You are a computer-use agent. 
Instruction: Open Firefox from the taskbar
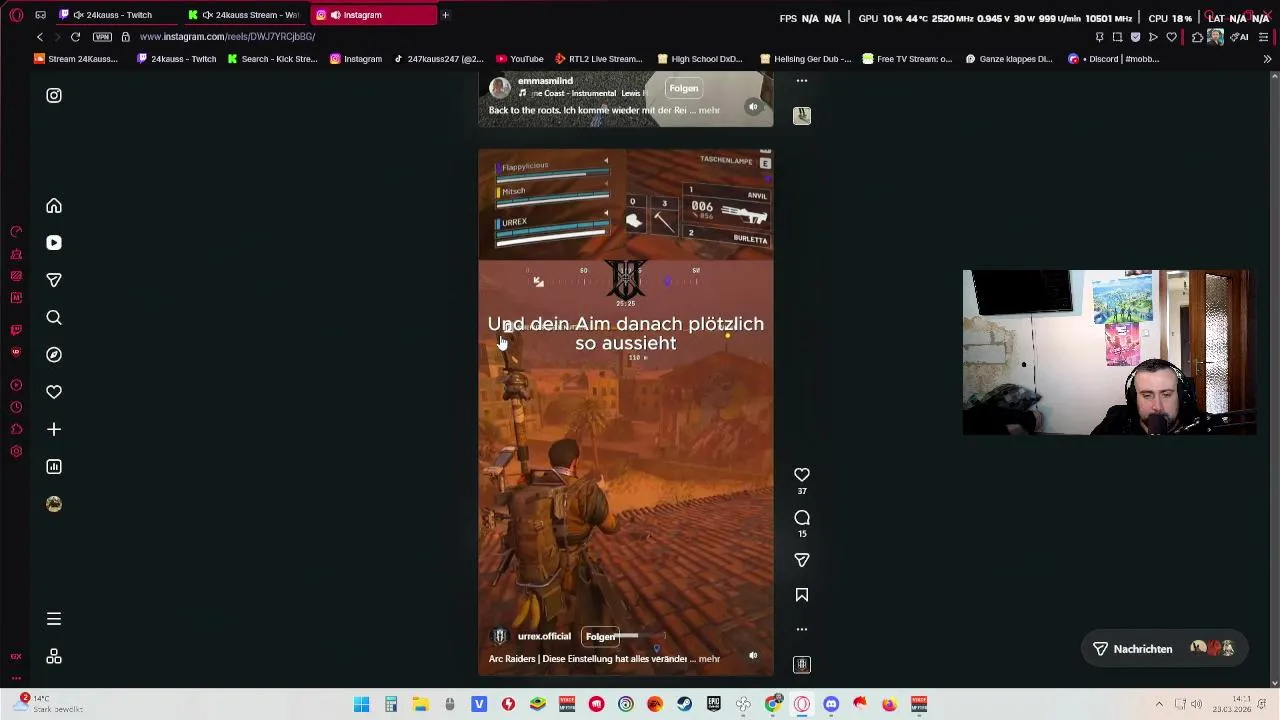(x=890, y=704)
